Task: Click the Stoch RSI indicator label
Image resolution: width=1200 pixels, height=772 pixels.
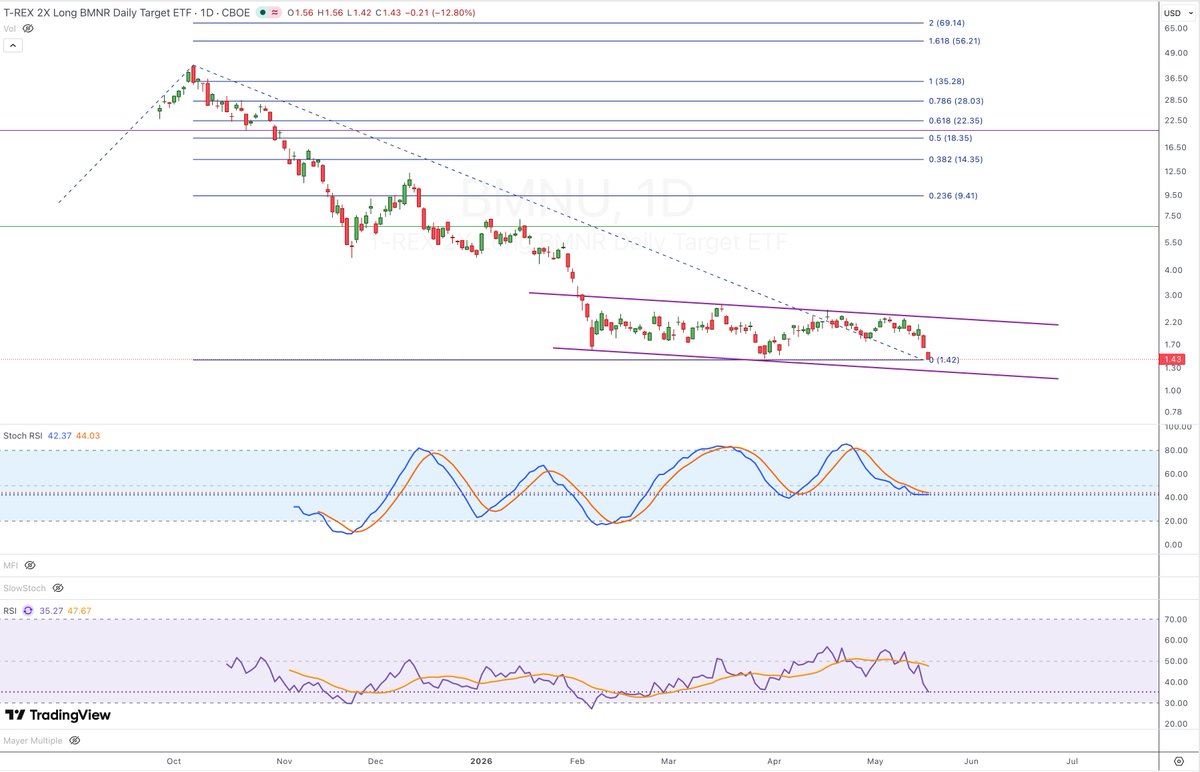Action: [24, 435]
